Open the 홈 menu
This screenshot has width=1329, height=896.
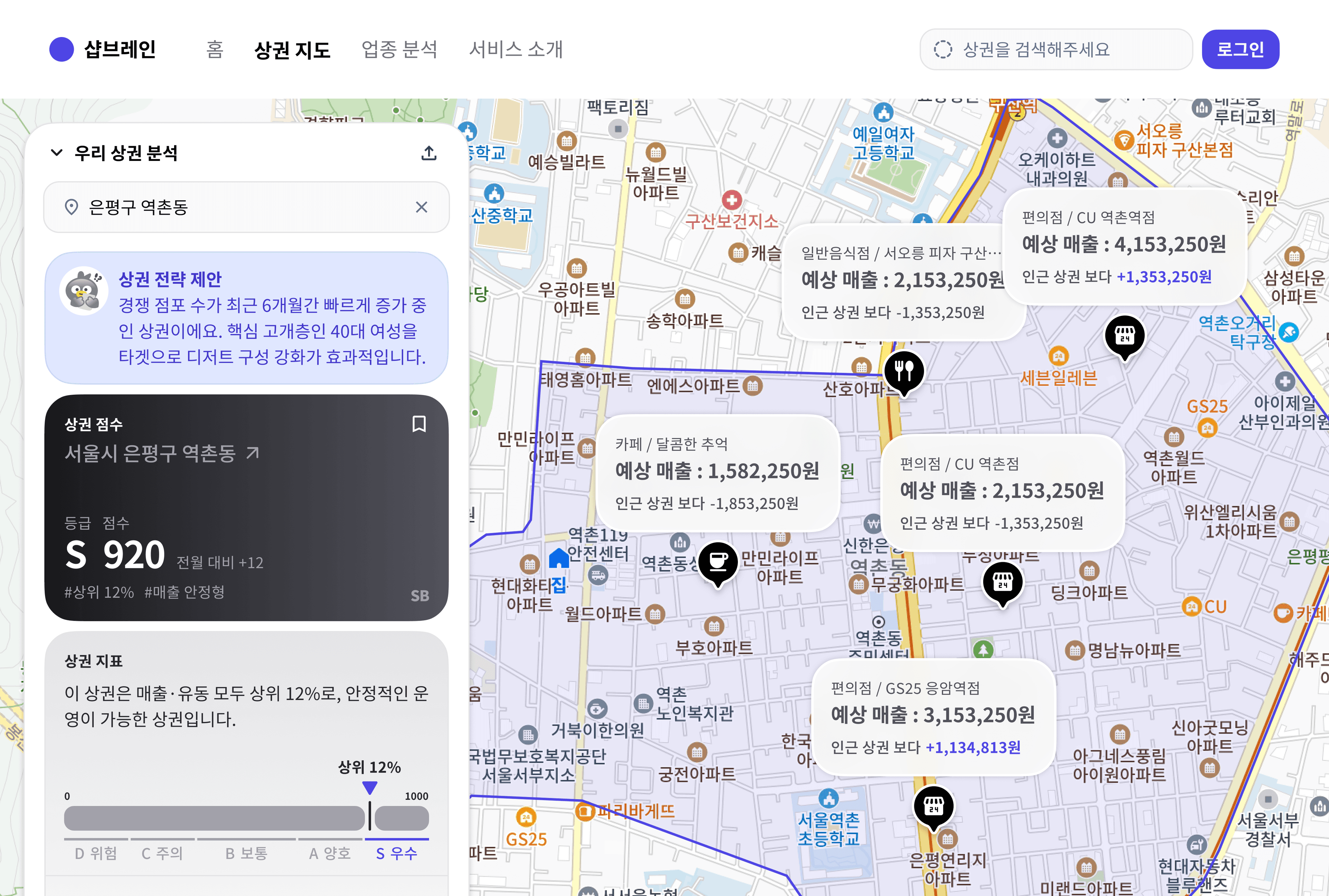(x=214, y=49)
